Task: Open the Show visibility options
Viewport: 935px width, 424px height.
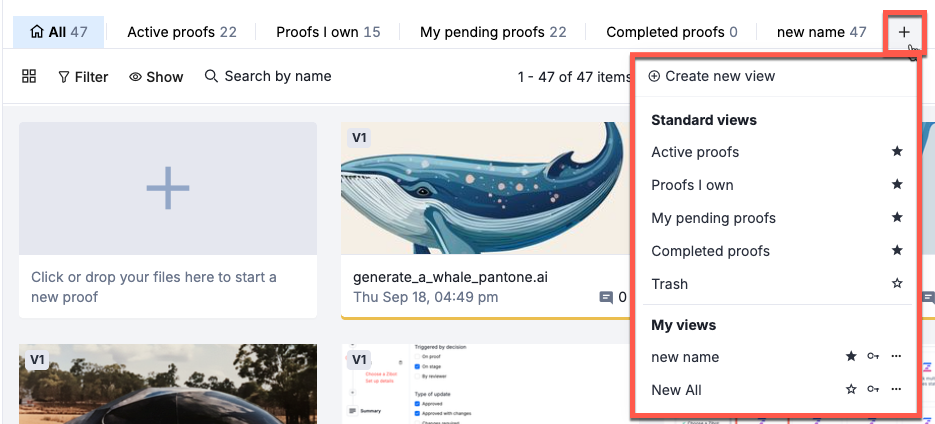Action: point(156,77)
